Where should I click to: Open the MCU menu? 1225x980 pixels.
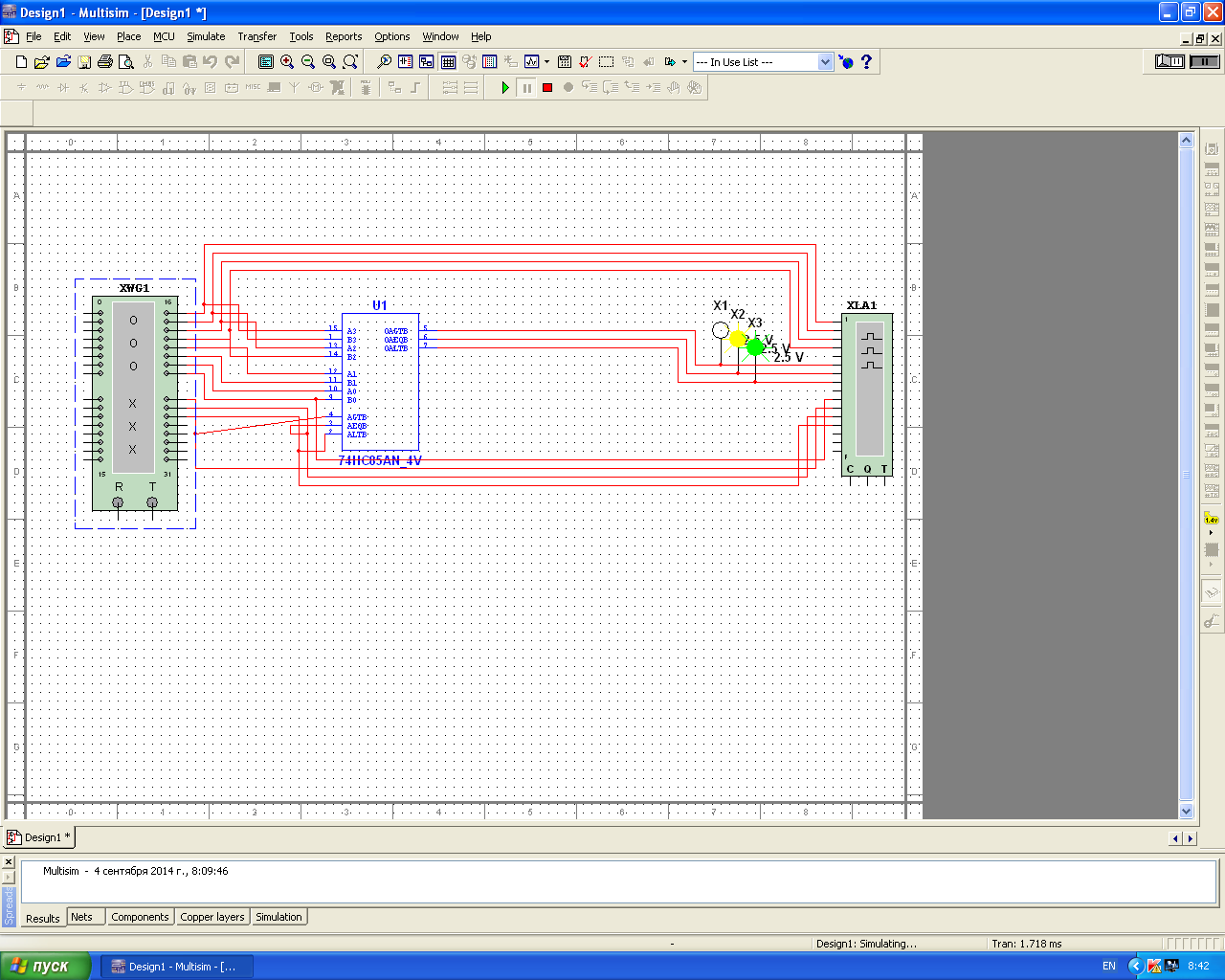pos(164,36)
